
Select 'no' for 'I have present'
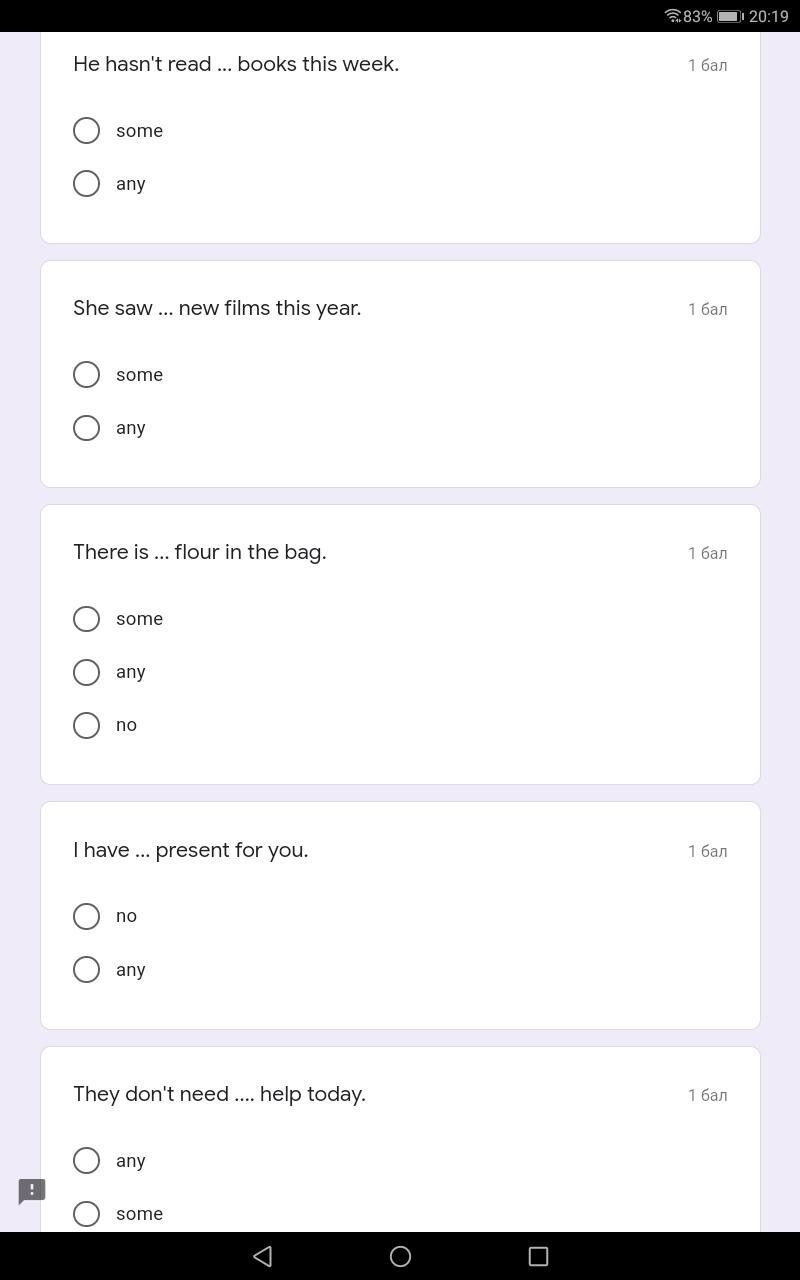[x=86, y=916]
